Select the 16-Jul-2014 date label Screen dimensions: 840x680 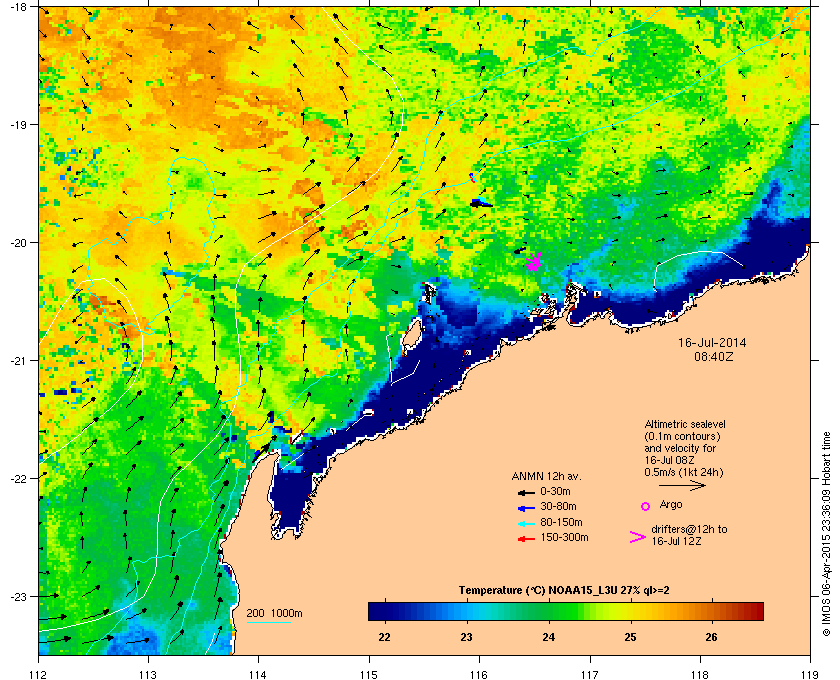pos(712,343)
